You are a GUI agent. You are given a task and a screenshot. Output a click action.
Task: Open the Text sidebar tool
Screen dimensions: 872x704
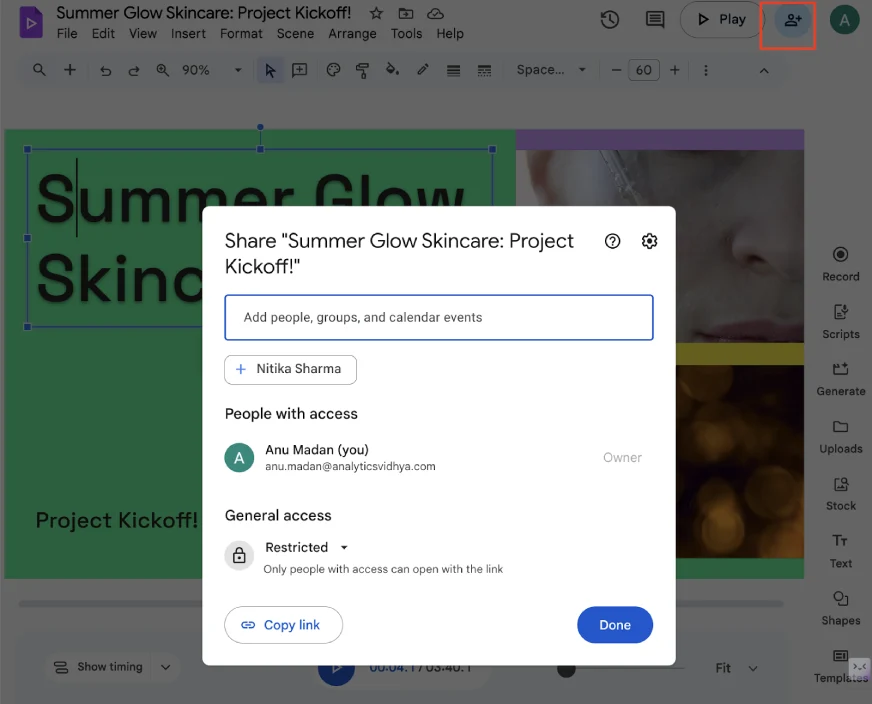click(840, 551)
